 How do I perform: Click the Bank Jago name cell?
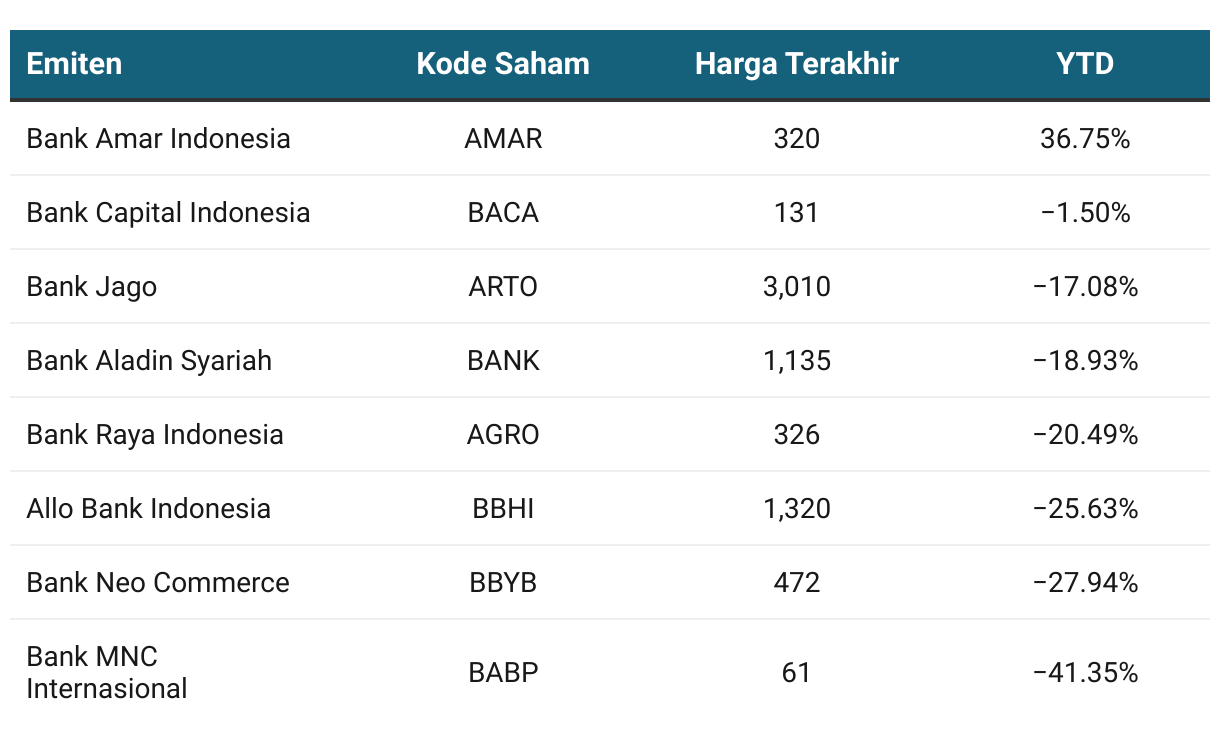92,287
